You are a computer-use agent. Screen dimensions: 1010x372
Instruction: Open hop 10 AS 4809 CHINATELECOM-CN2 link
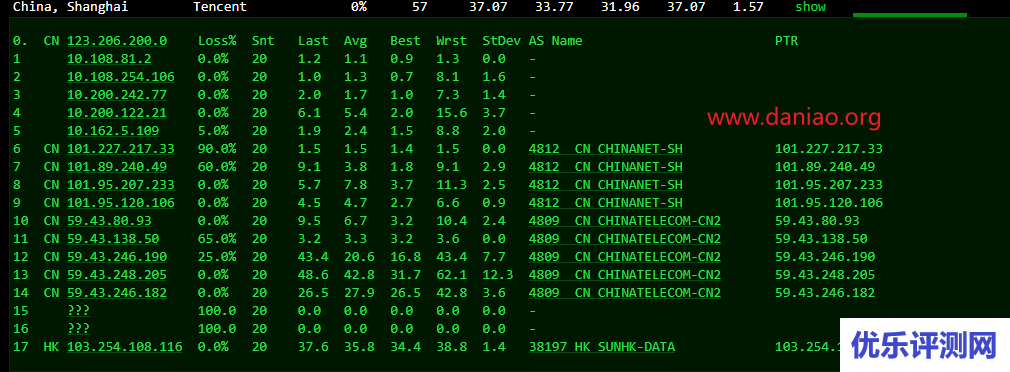(x=625, y=221)
